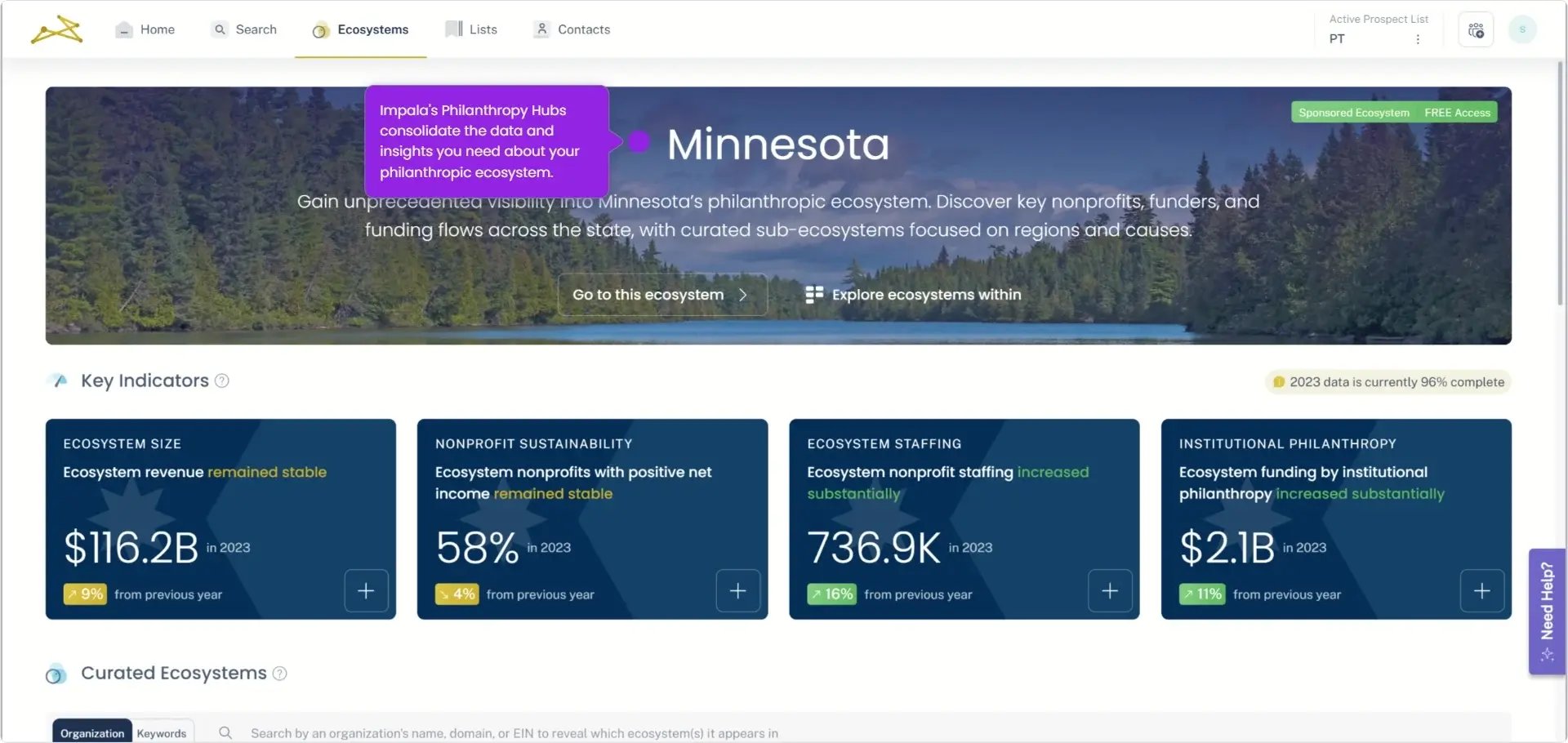
Task: Expand the Ecosystem Staffing card with its plus
Action: [x=1110, y=590]
